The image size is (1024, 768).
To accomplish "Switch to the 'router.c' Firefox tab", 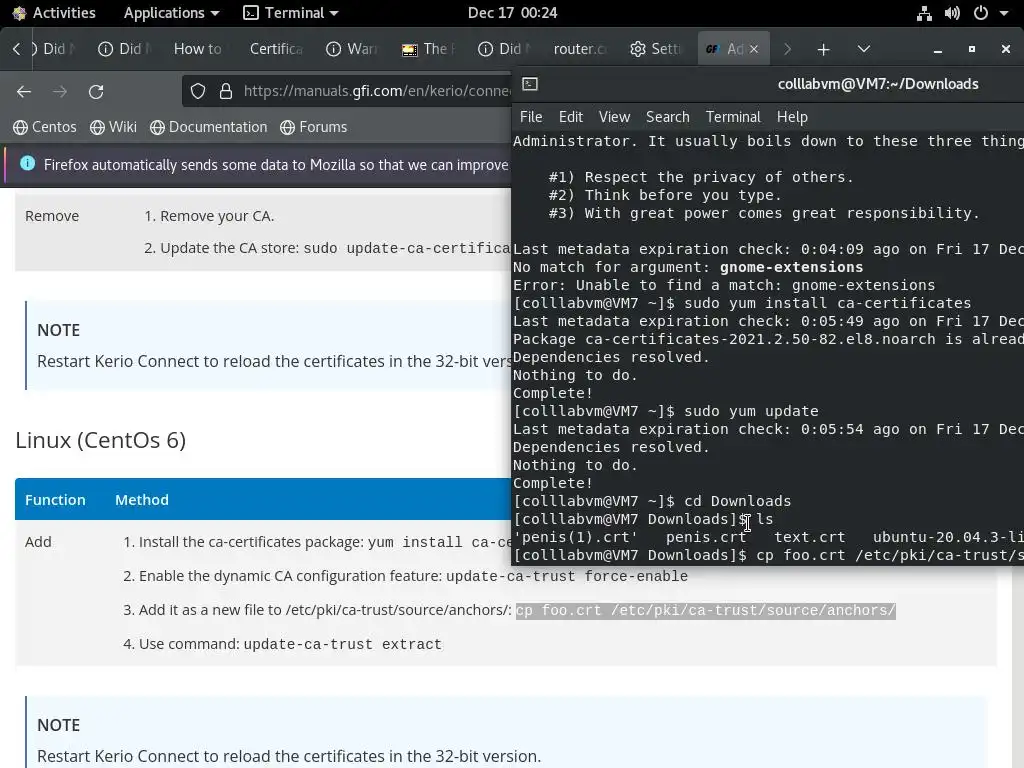I will (580, 49).
